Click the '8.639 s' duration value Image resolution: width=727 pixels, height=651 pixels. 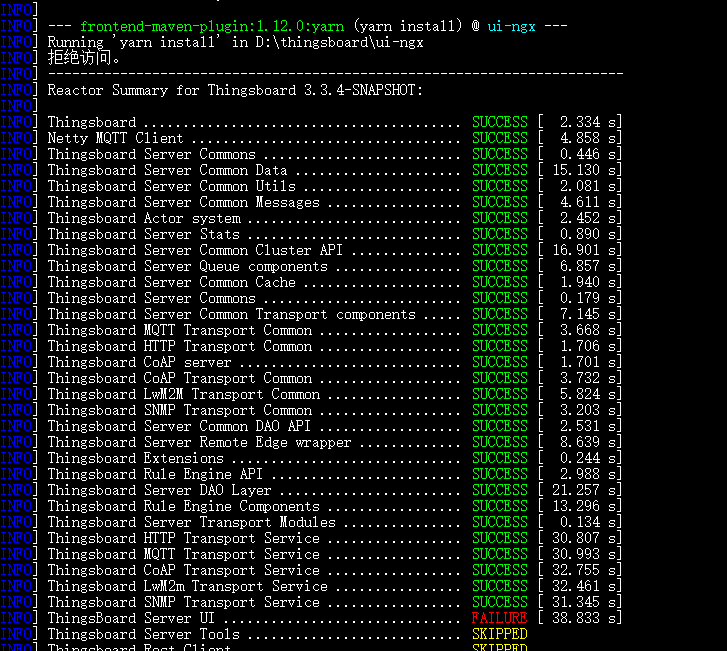[x=590, y=442]
